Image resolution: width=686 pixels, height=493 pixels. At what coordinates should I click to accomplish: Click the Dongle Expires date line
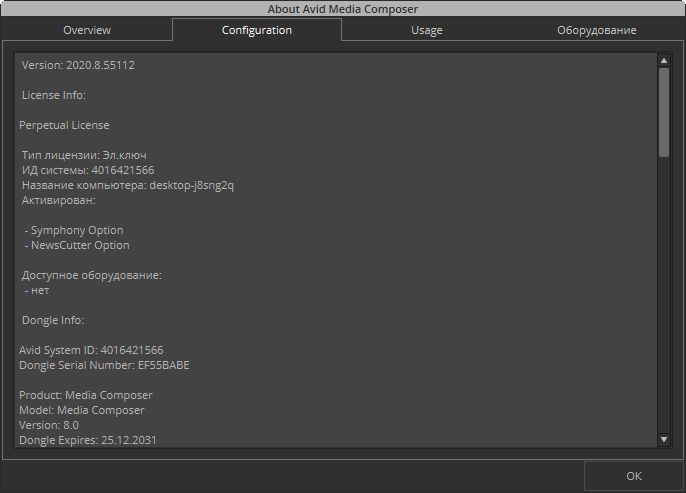(x=88, y=440)
